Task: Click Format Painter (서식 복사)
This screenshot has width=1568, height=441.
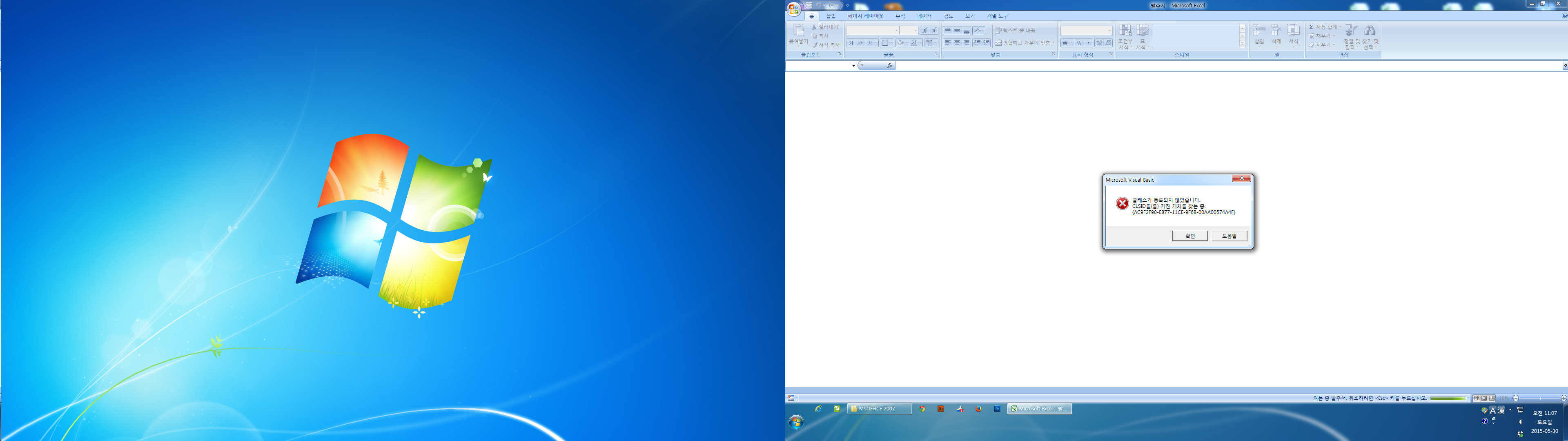Action: pyautogui.click(x=825, y=45)
